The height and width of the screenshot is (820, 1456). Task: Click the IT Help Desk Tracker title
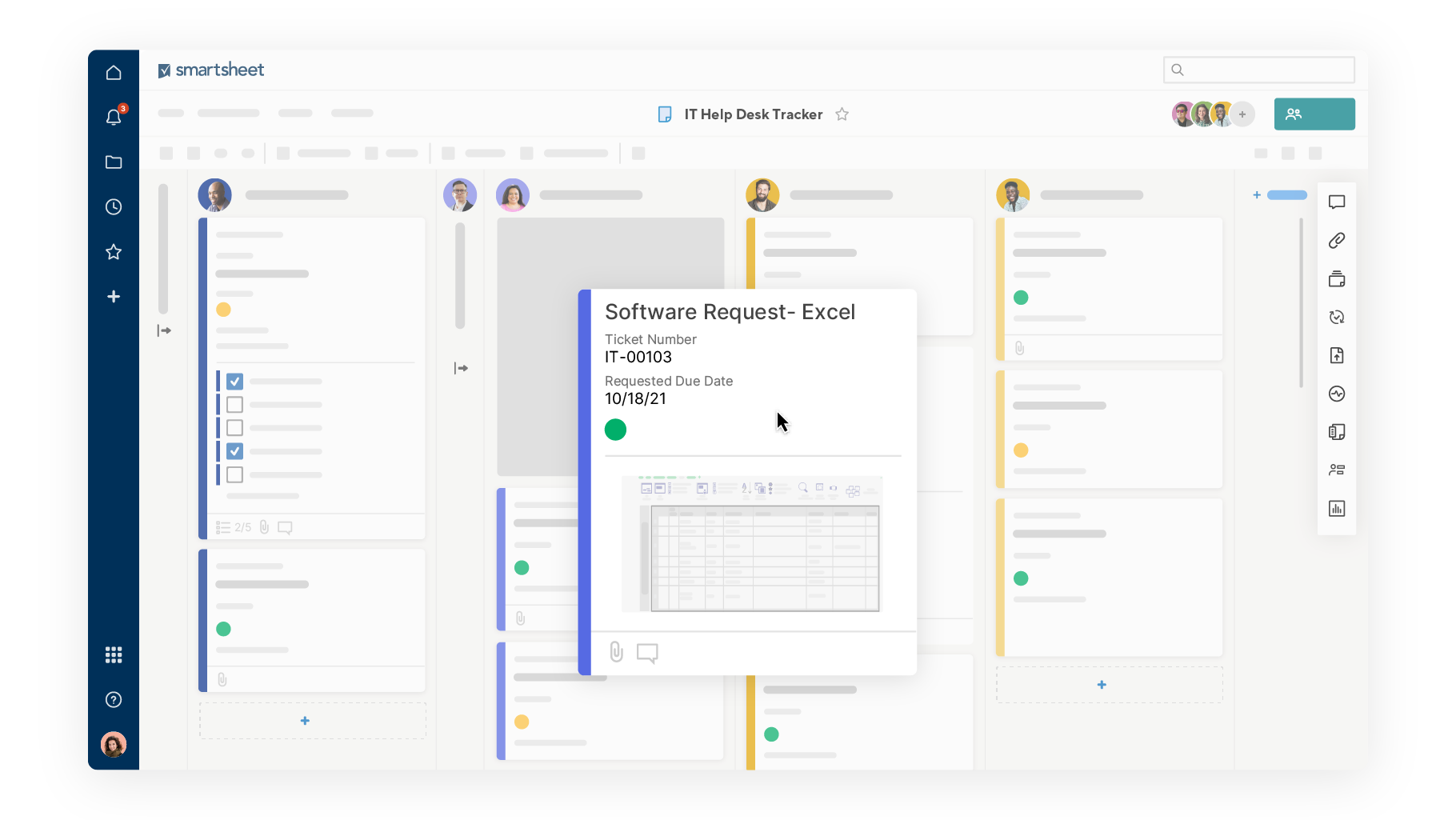(x=754, y=114)
